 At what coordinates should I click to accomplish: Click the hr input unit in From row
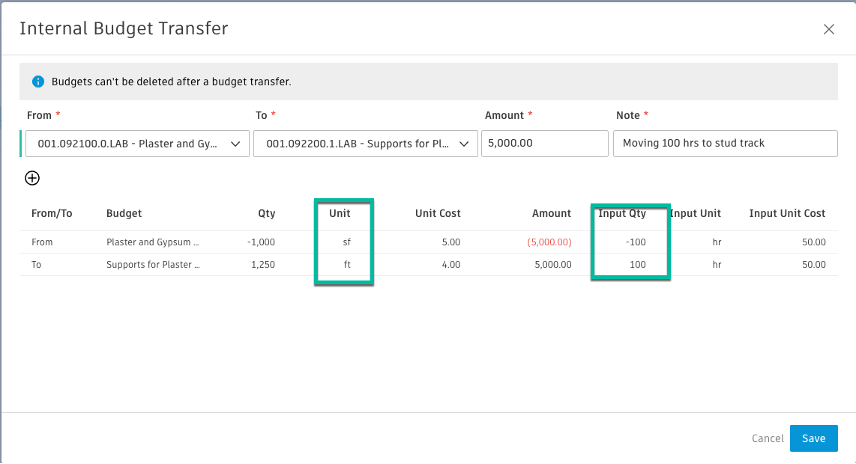(x=717, y=242)
